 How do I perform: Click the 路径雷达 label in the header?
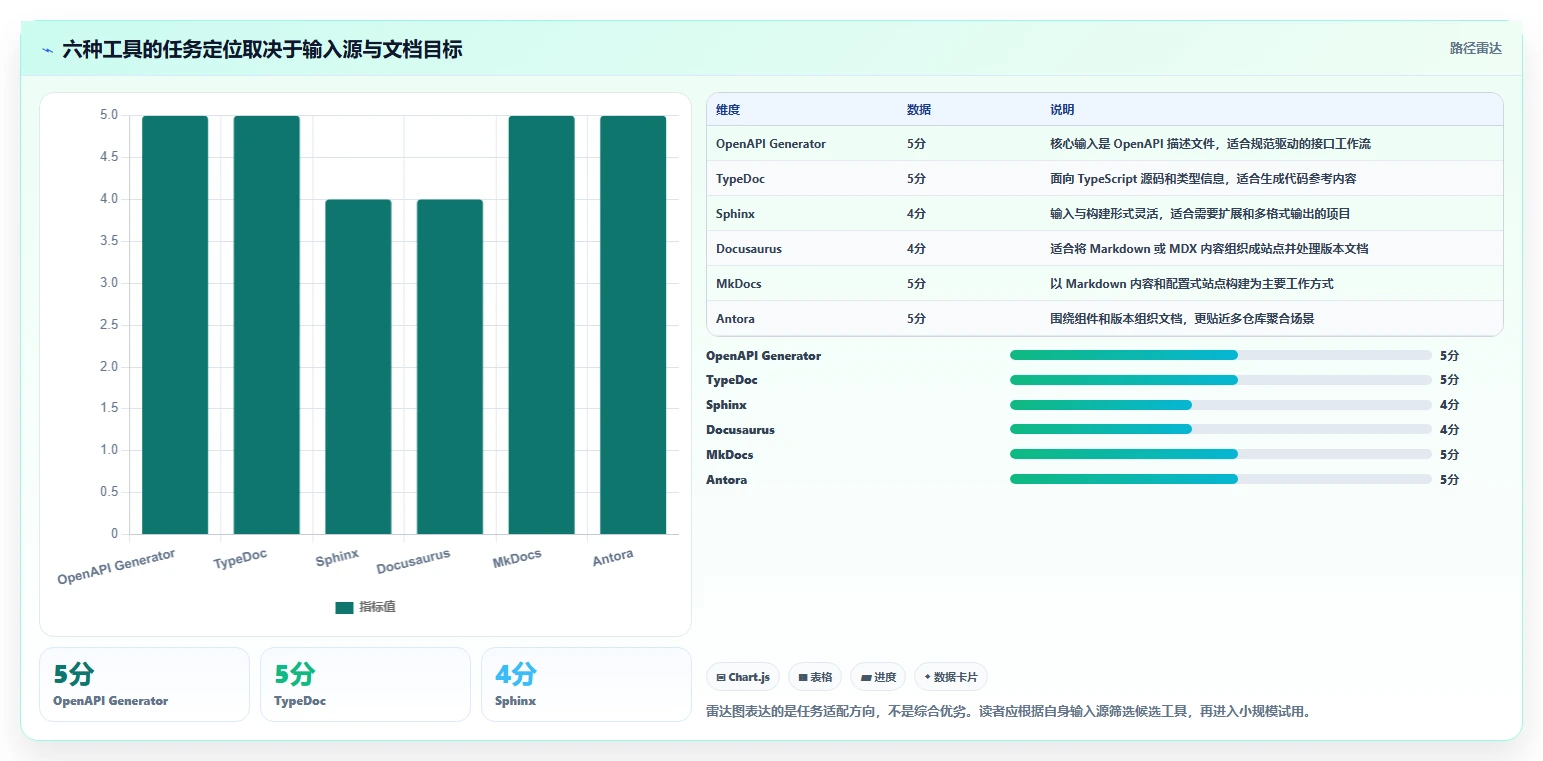1476,48
